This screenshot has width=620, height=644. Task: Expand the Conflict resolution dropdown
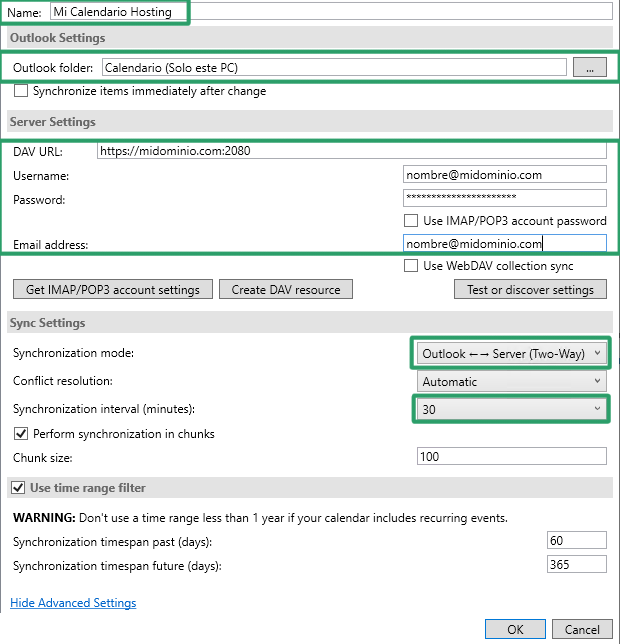511,381
